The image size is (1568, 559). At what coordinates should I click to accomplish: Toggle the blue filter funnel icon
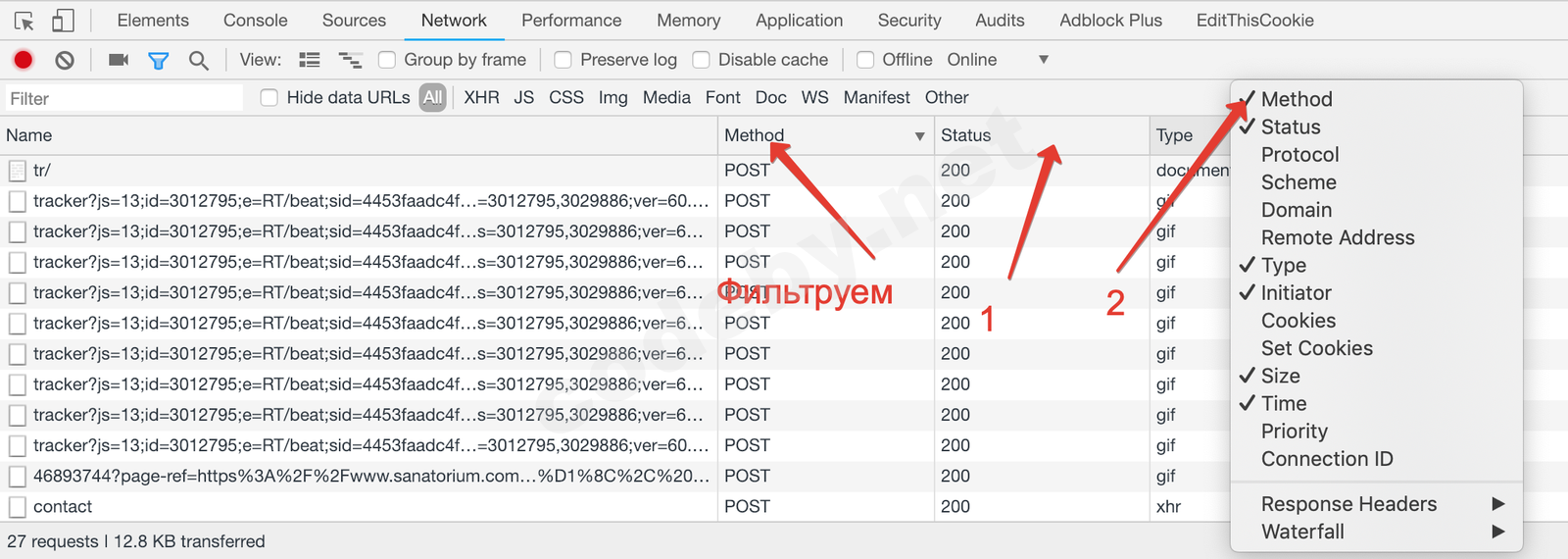pos(158,60)
